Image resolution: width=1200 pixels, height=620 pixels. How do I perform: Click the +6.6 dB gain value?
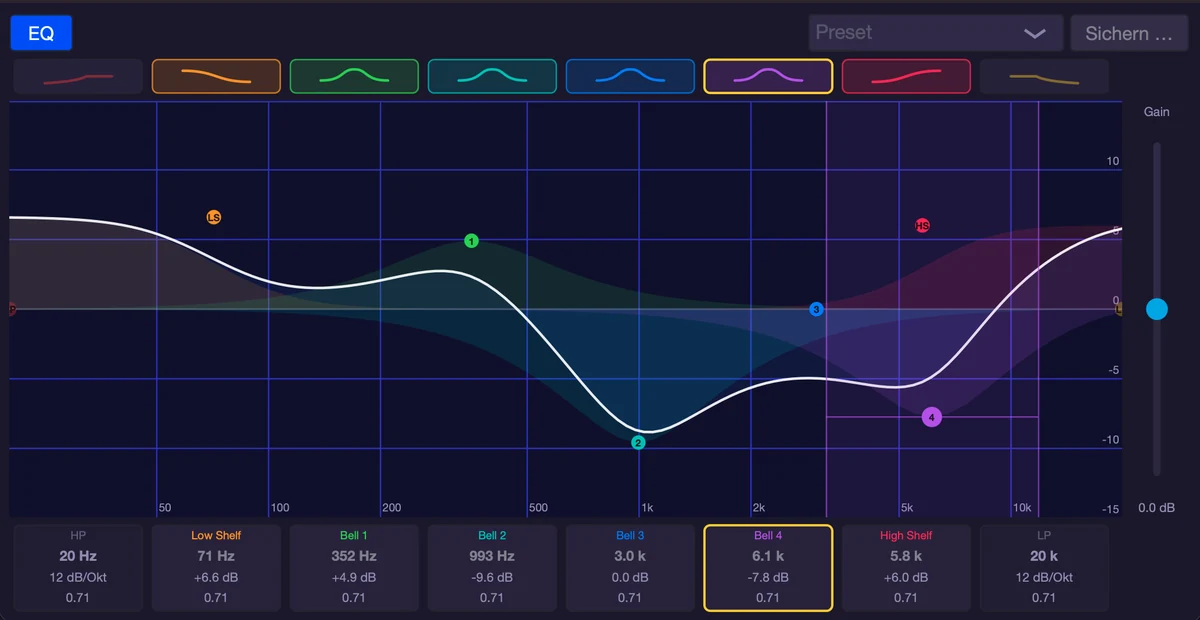click(x=216, y=577)
